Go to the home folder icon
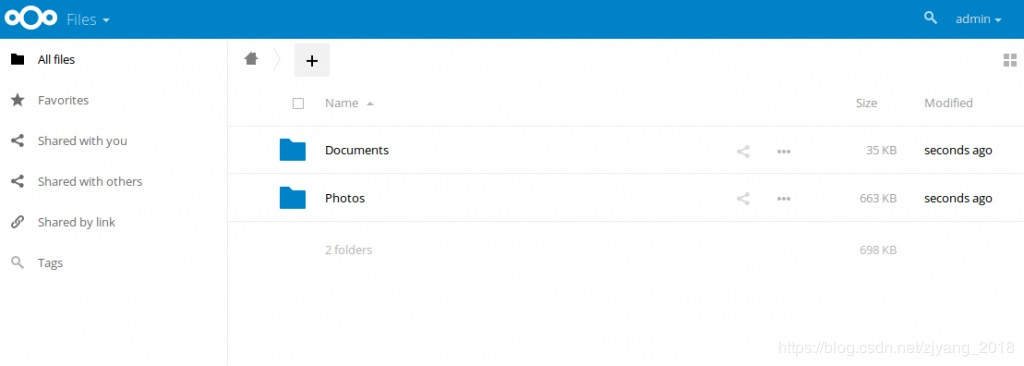This screenshot has width=1024, height=366. (251, 59)
